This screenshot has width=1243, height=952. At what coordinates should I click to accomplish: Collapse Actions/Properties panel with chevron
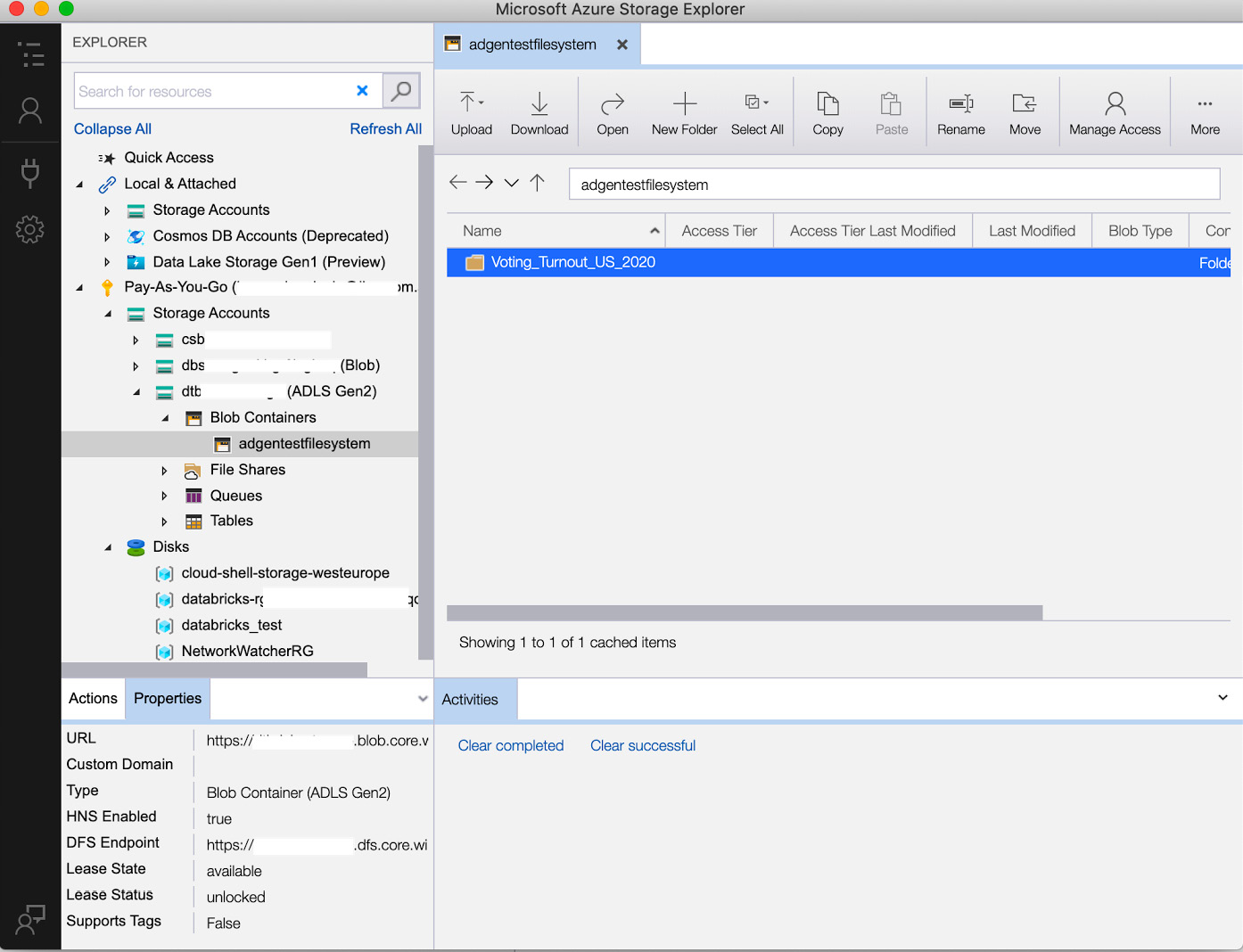(x=423, y=699)
